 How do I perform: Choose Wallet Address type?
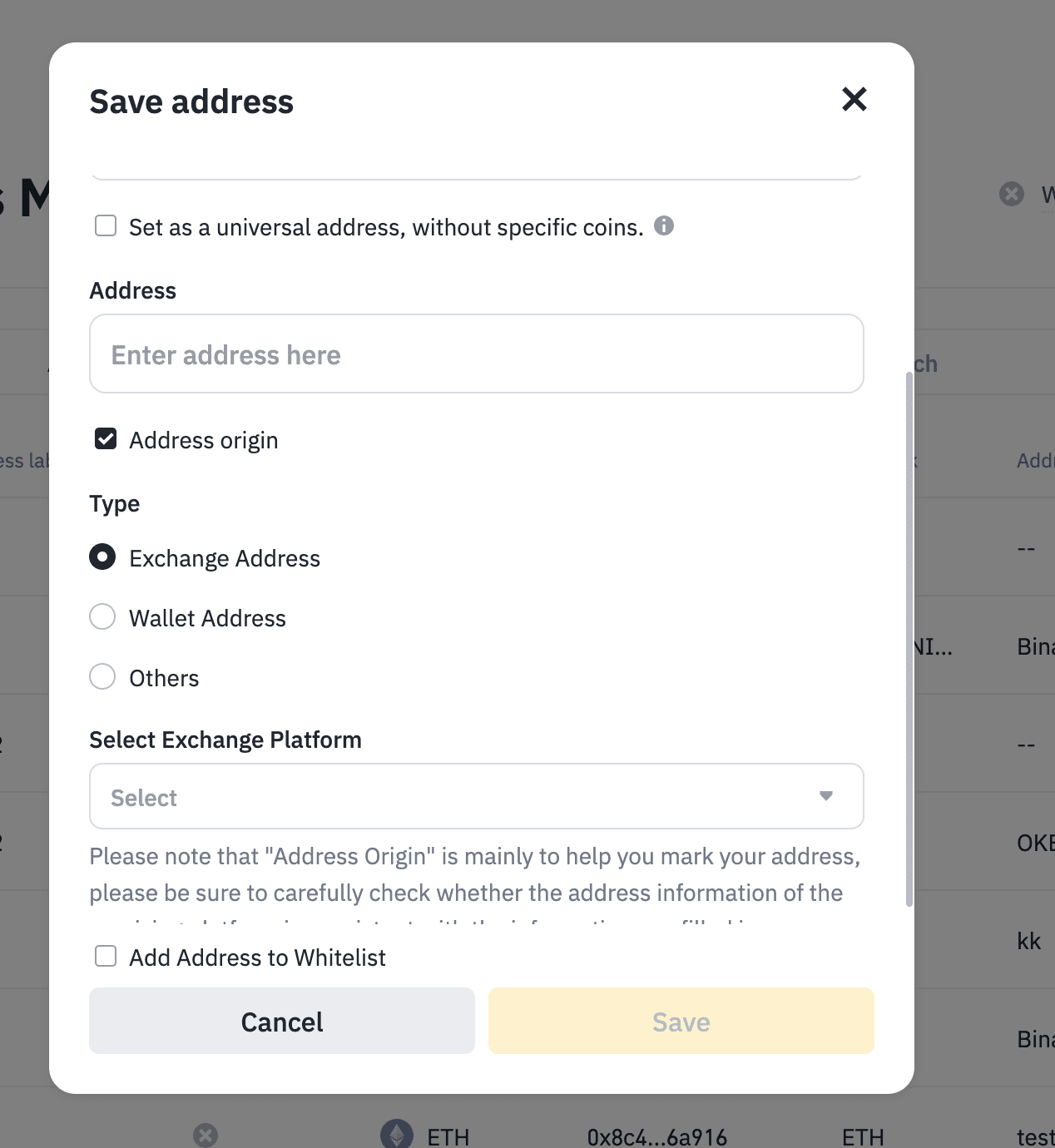[x=102, y=617]
